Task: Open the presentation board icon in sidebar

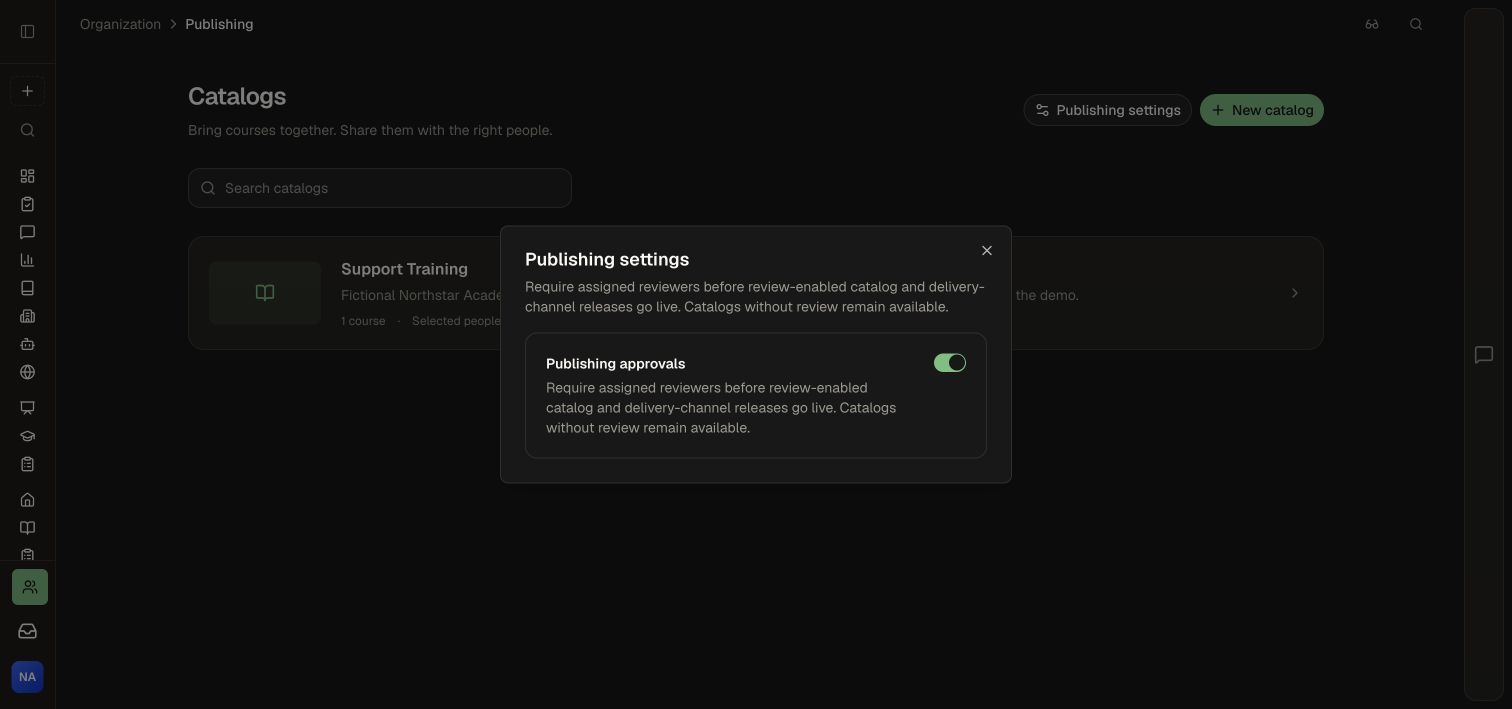Action: [x=27, y=408]
